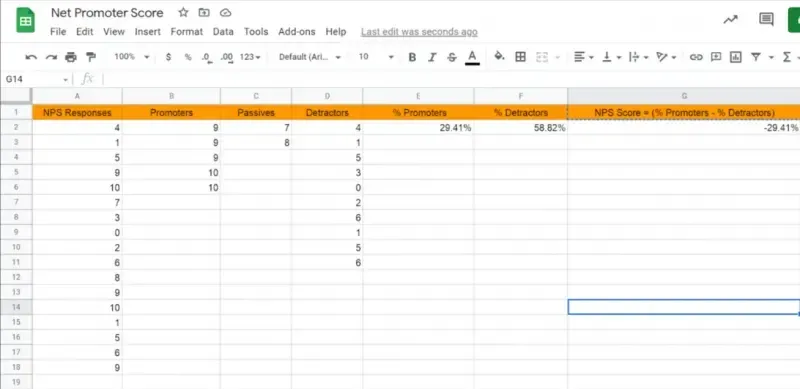Toggle Italic formatting
The height and width of the screenshot is (389, 800).
tap(432, 57)
